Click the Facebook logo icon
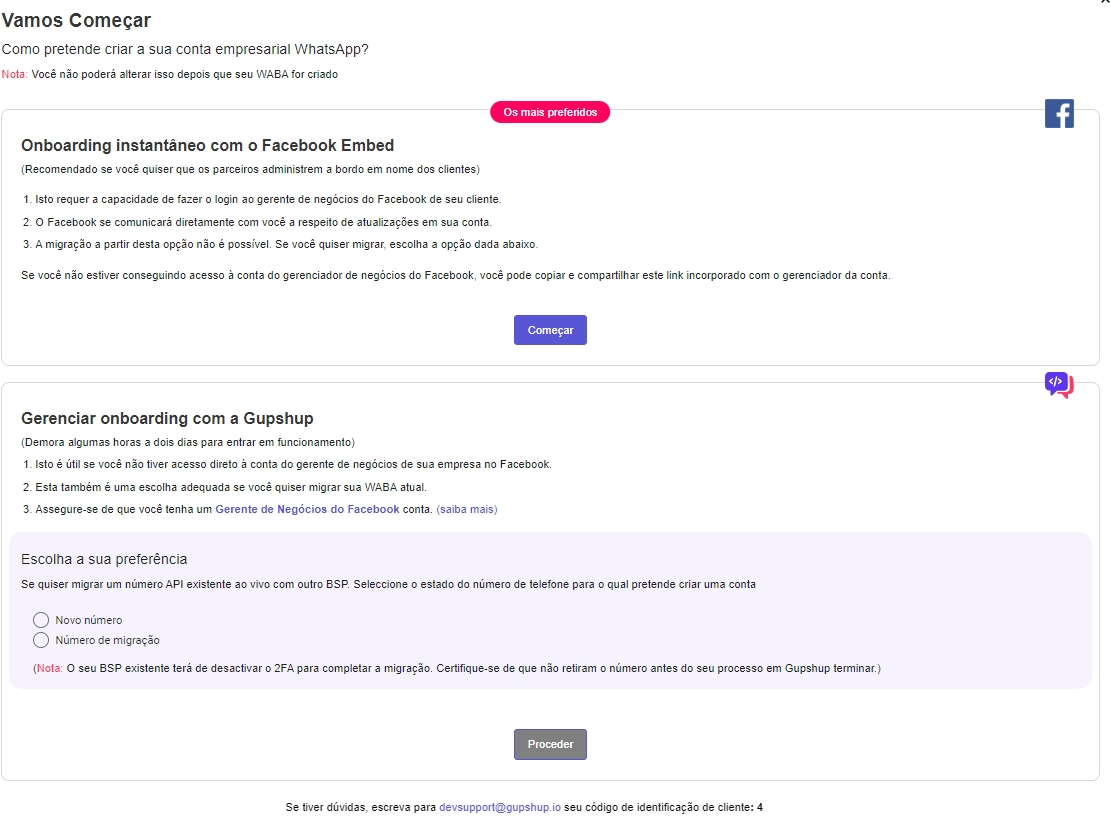Screen dimensions: 1111x827 [1059, 113]
